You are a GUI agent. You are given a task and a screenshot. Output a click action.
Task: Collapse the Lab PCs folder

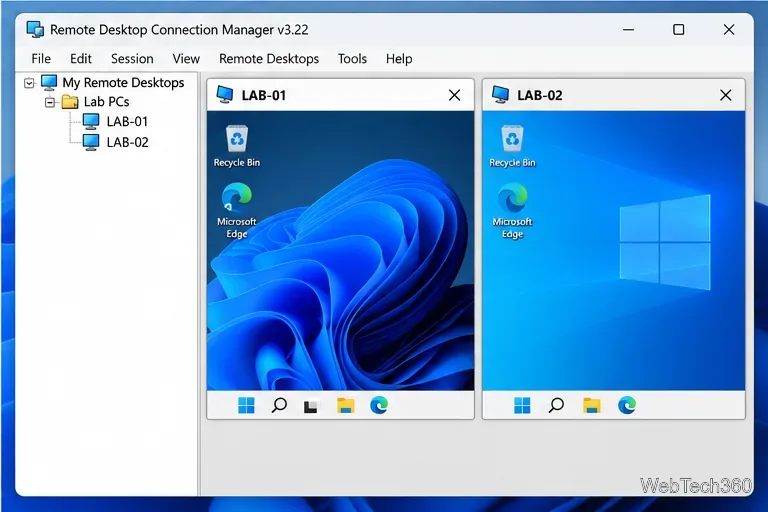(50, 102)
